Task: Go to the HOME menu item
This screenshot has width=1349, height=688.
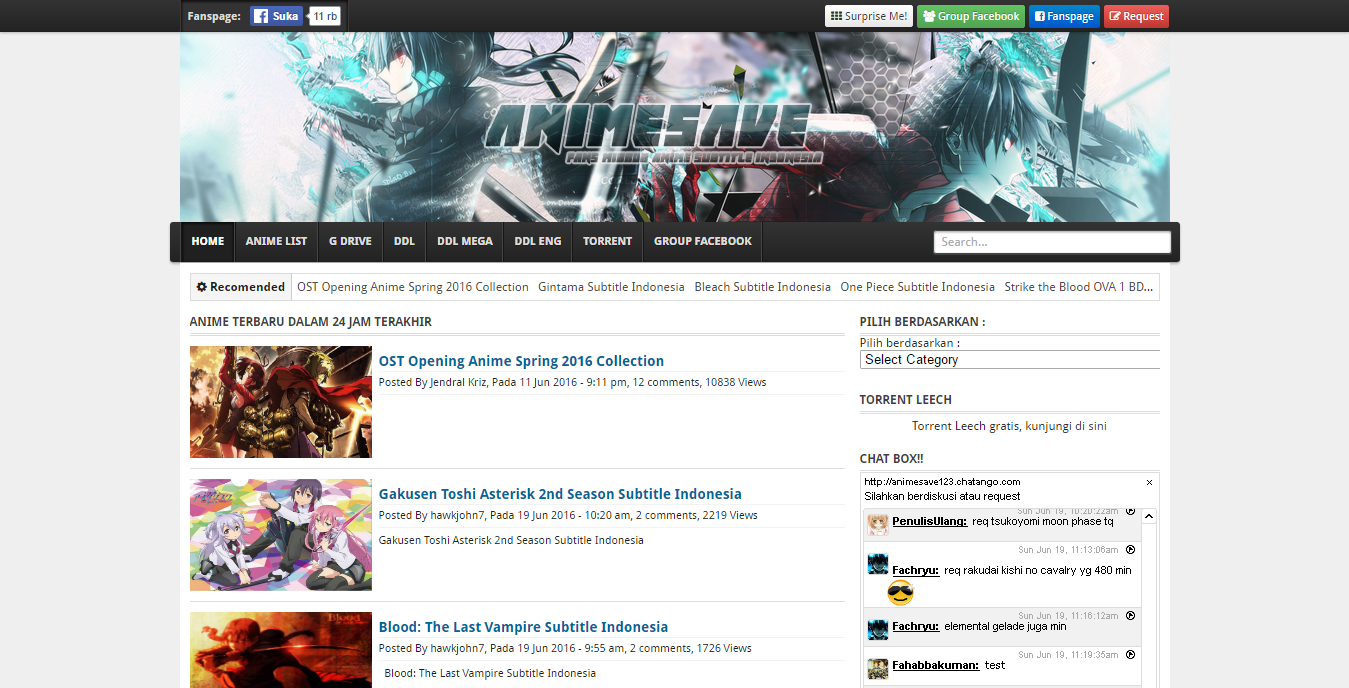Action: (208, 241)
